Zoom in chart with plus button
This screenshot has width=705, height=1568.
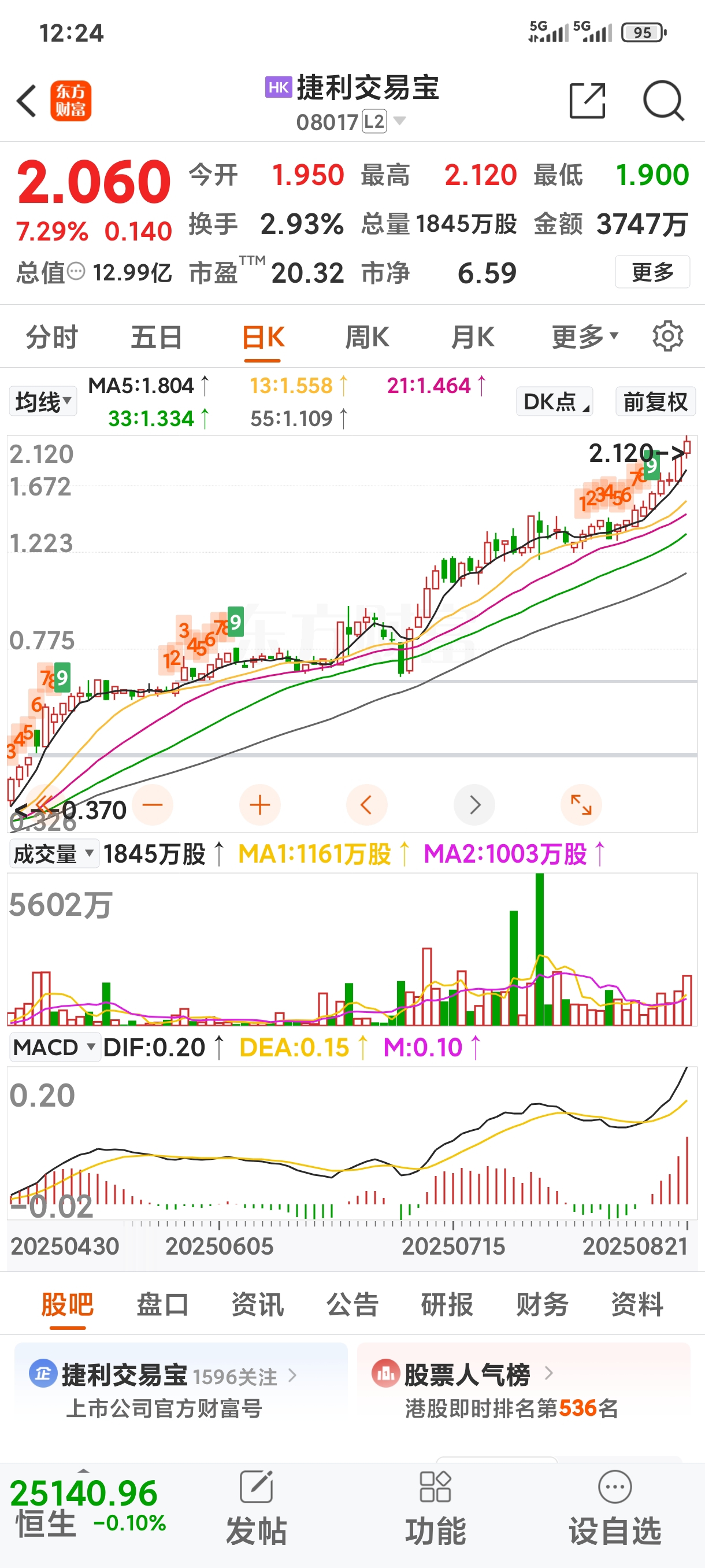pos(259,805)
